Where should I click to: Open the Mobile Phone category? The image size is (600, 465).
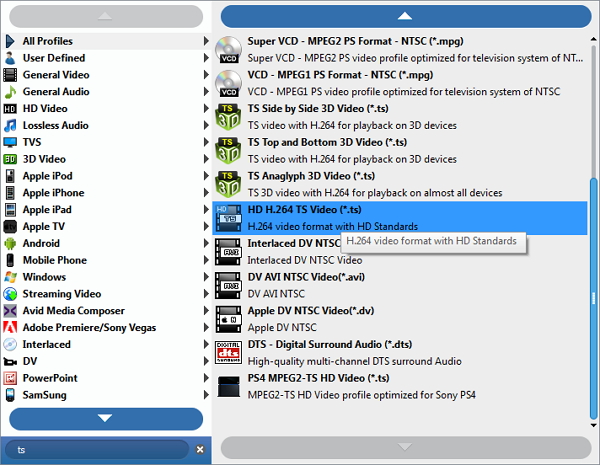coord(106,260)
